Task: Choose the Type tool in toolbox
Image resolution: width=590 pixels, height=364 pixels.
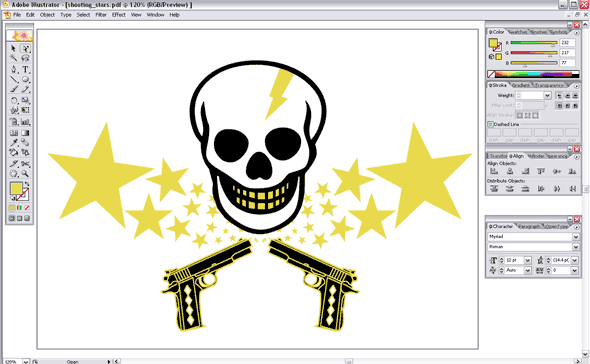Action: (x=25, y=69)
